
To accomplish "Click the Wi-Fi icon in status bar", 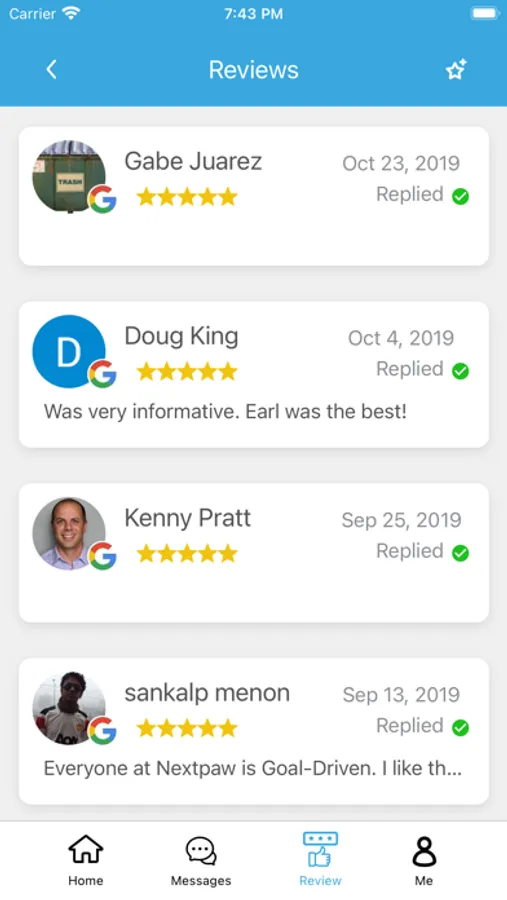I will [x=71, y=13].
